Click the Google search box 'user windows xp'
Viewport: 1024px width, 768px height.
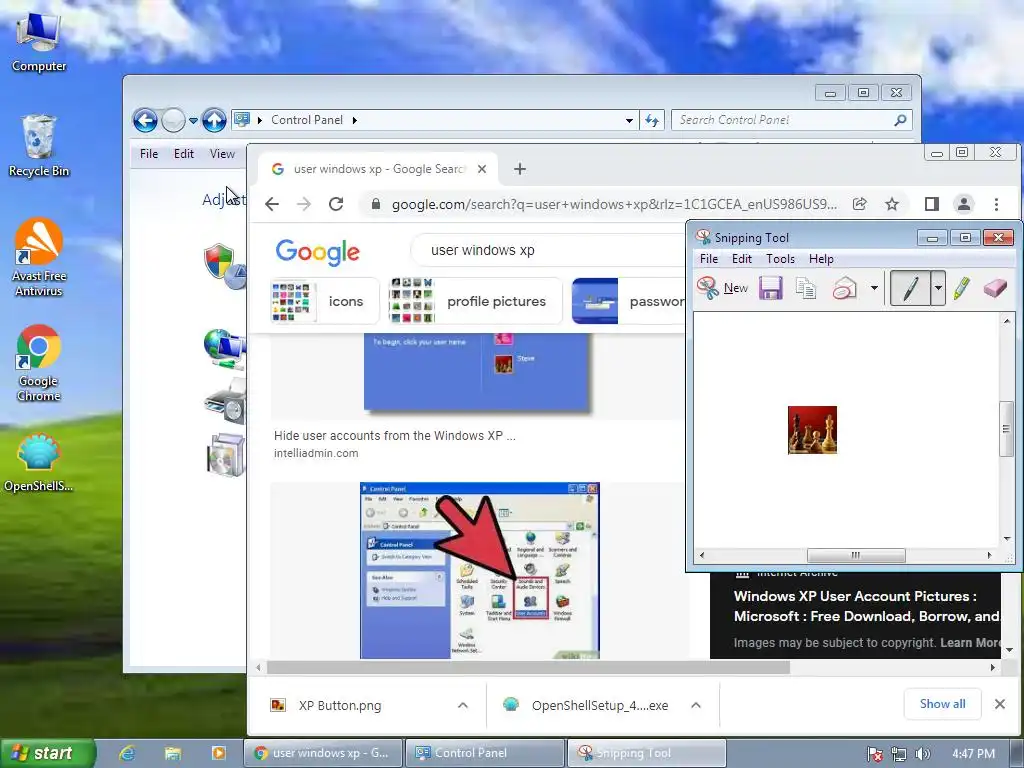click(x=549, y=250)
